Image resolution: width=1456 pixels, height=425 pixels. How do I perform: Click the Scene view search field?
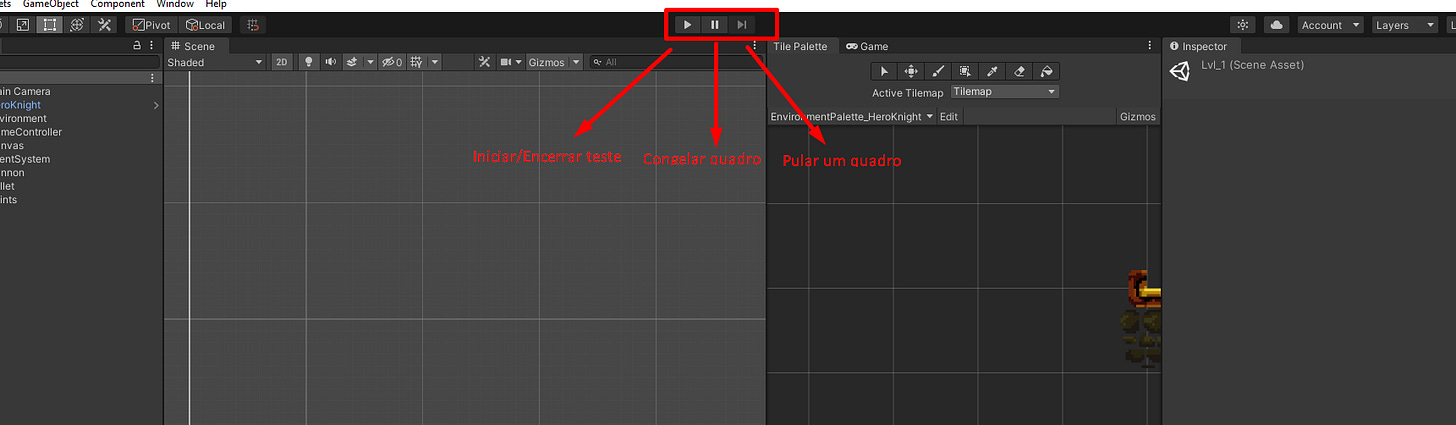click(675, 62)
